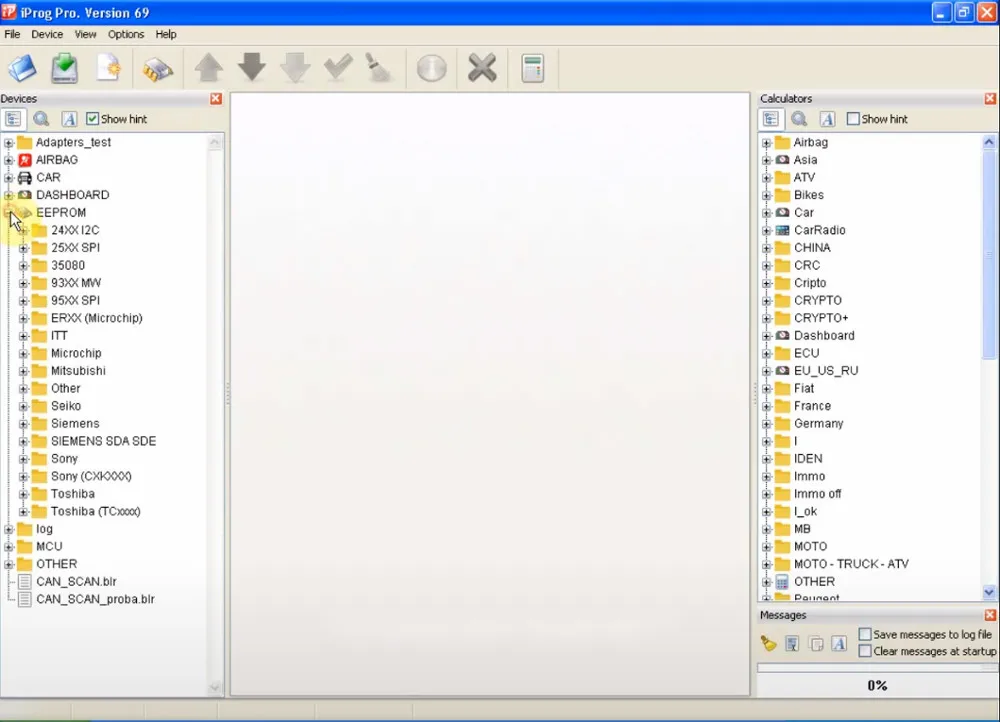Select the Dashboard calculator item
Screen dimensions: 1000x722
(824, 335)
